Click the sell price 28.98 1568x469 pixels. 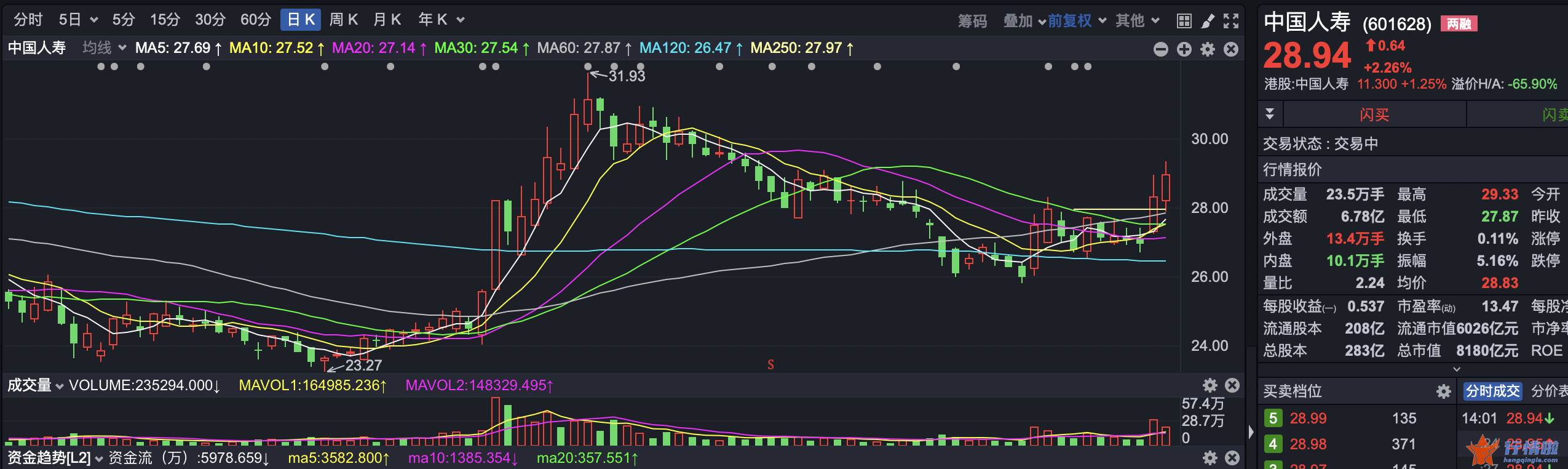[1308, 444]
